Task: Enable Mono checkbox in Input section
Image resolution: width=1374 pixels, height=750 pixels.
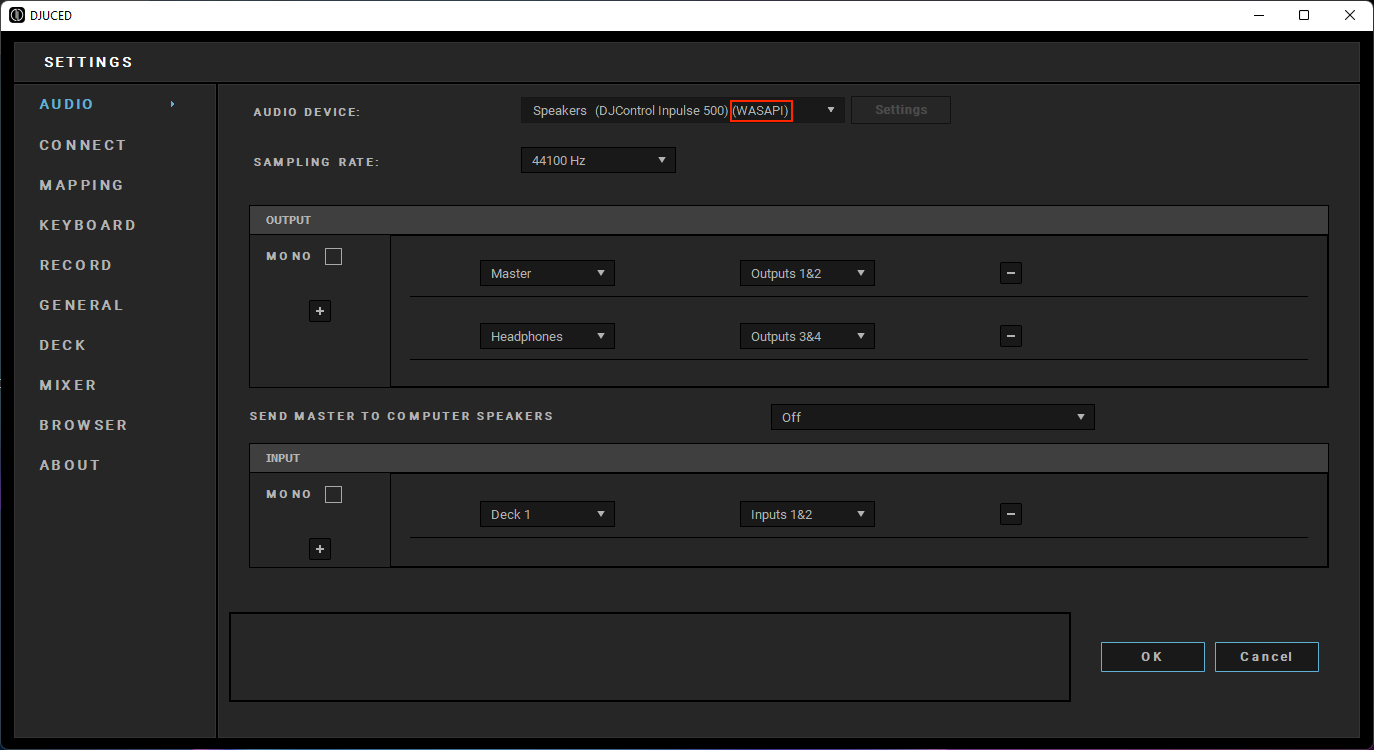Action: coord(334,495)
